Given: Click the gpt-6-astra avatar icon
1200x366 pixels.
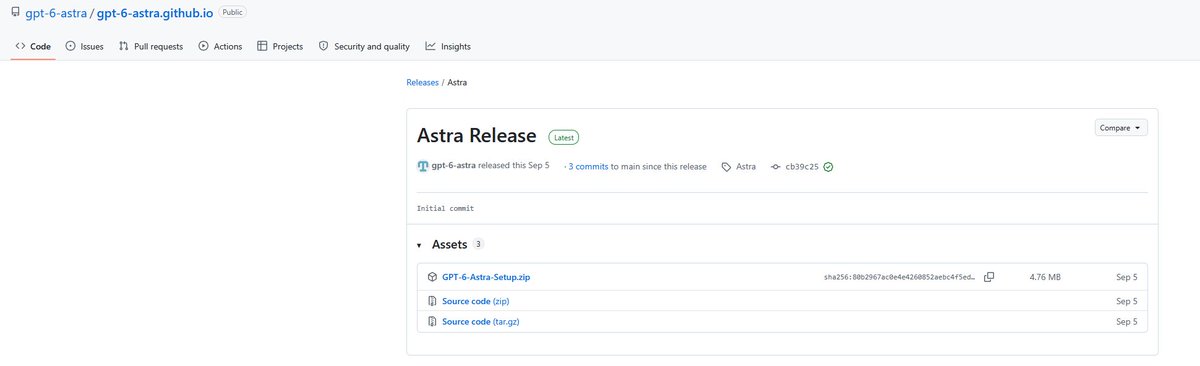Looking at the screenshot, I should coord(423,166).
